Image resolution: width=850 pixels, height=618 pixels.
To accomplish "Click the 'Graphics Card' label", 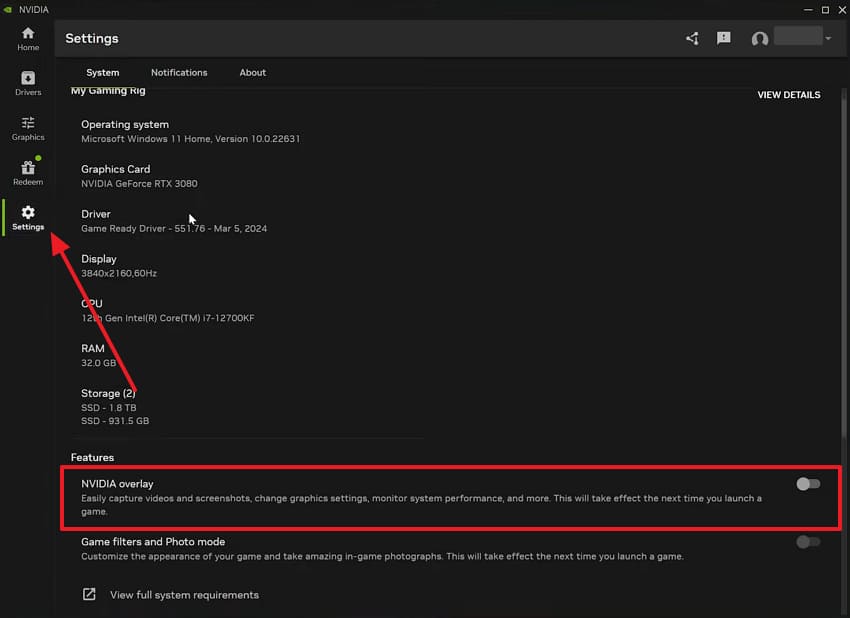I will pos(115,169).
